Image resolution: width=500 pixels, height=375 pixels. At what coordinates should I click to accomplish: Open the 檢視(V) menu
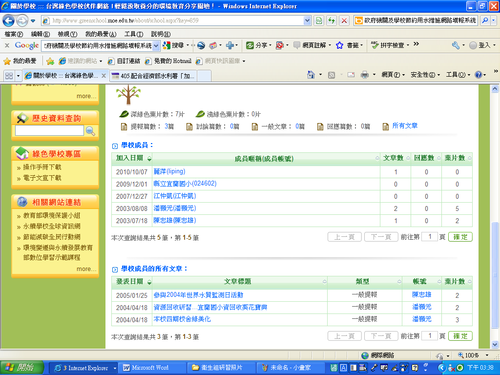(67, 34)
